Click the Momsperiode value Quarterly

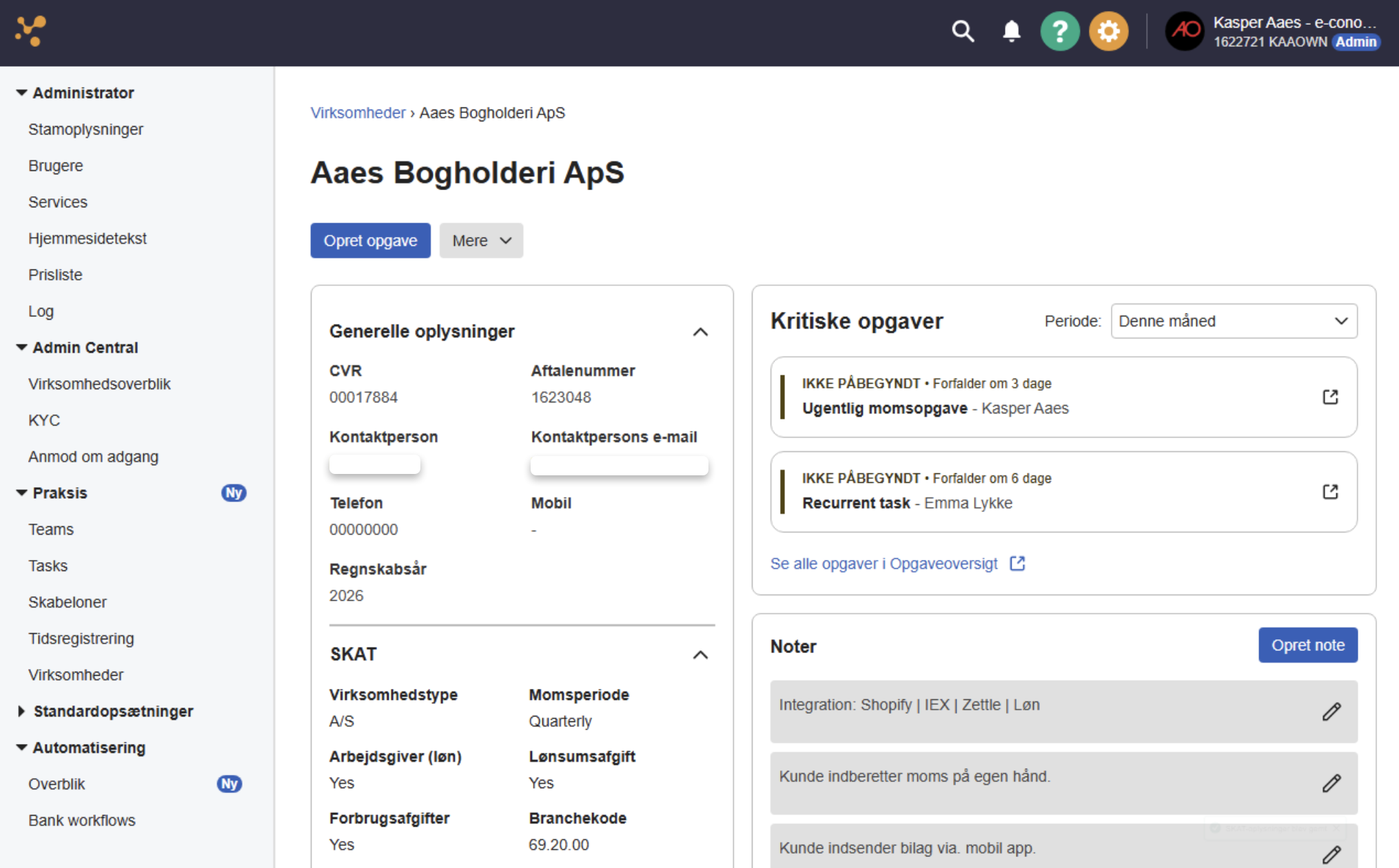click(x=560, y=721)
